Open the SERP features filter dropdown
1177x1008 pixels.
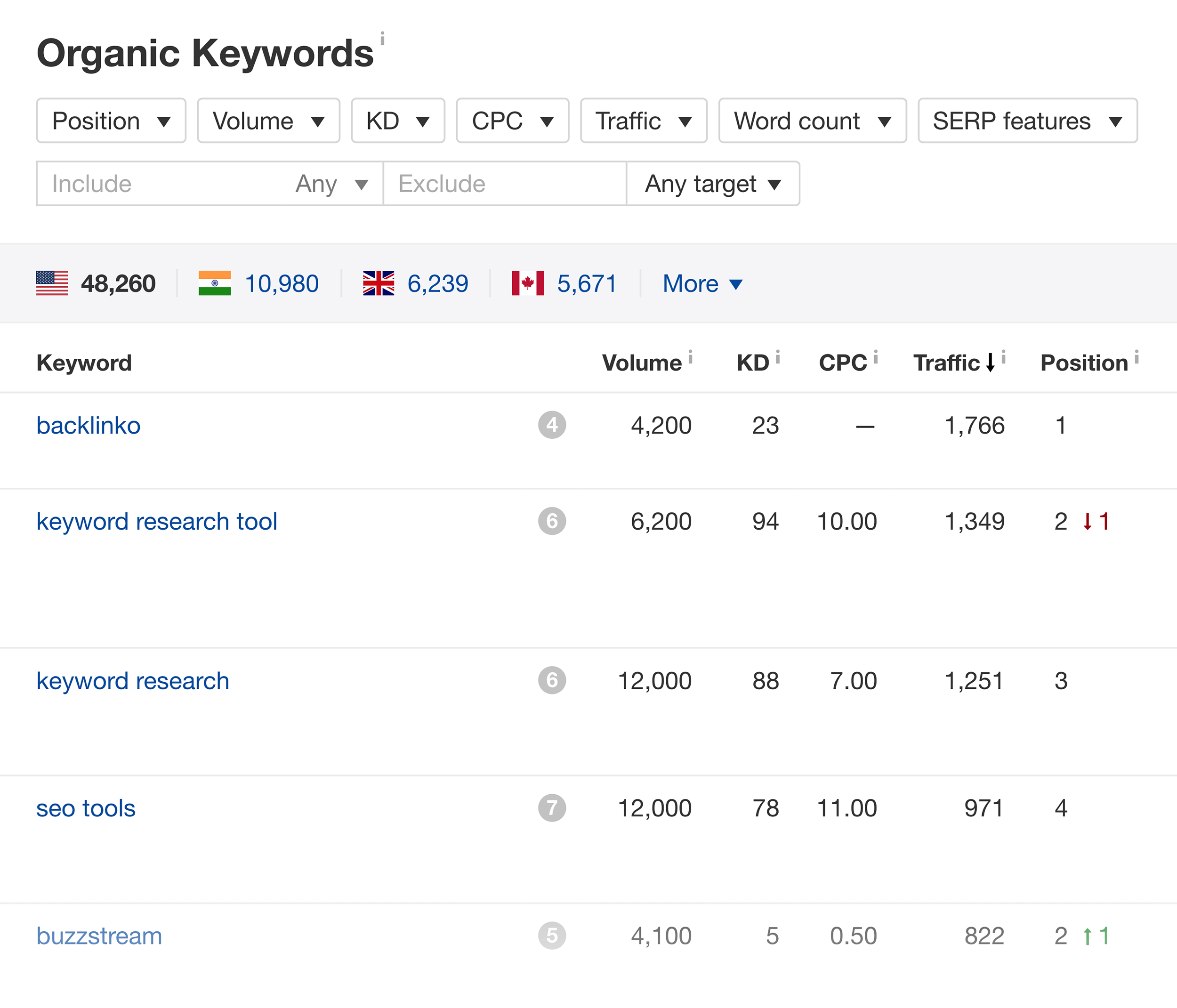(x=1028, y=121)
